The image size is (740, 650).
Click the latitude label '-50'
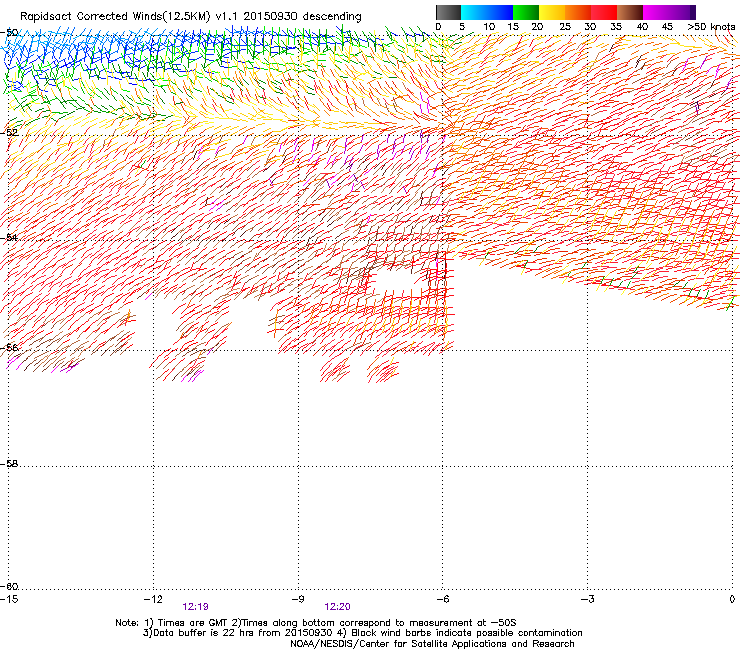point(9,33)
